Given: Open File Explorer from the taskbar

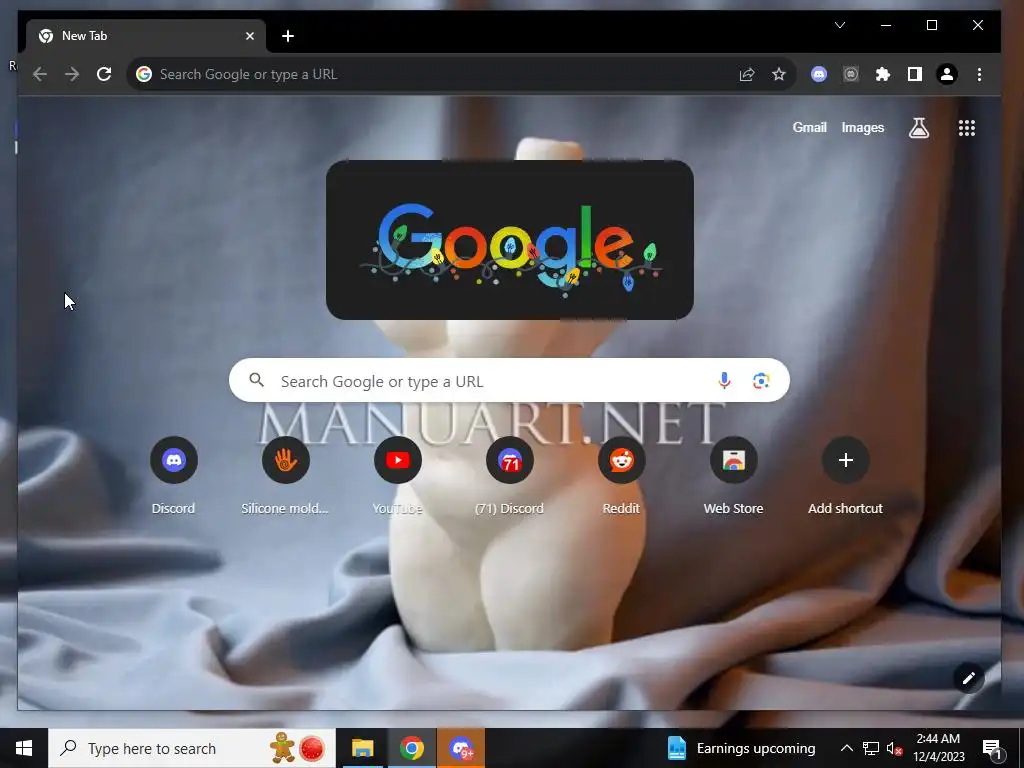Looking at the screenshot, I should [x=362, y=748].
